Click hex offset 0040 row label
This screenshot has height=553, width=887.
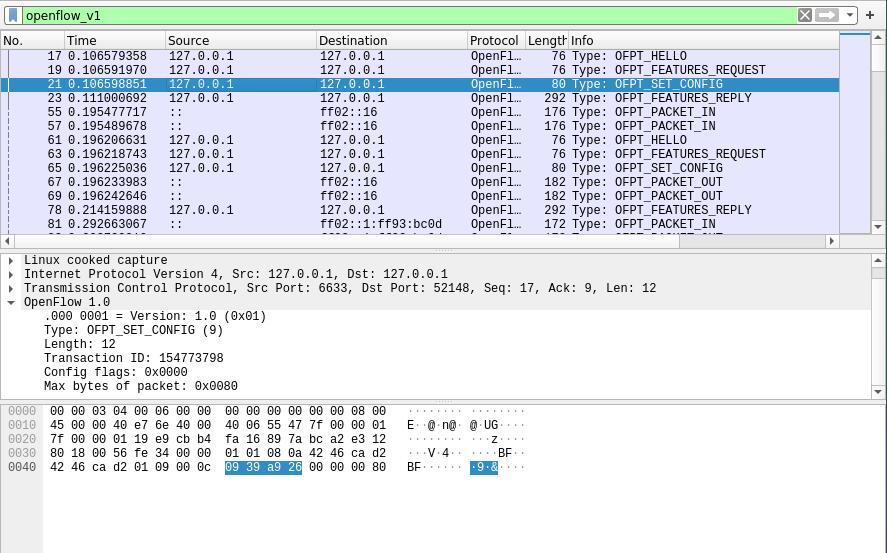pyautogui.click(x=22, y=468)
